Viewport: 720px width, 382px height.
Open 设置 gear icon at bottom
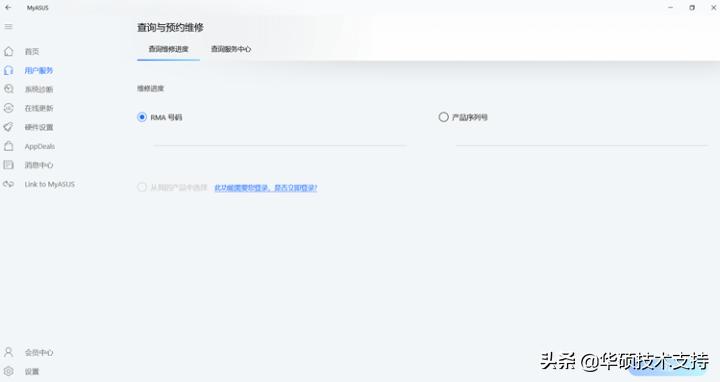pyautogui.click(x=9, y=371)
